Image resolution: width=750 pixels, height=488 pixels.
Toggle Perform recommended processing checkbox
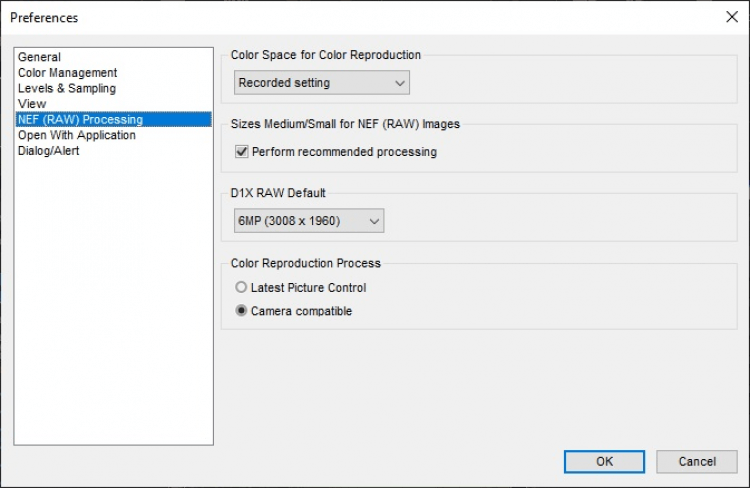(x=241, y=152)
